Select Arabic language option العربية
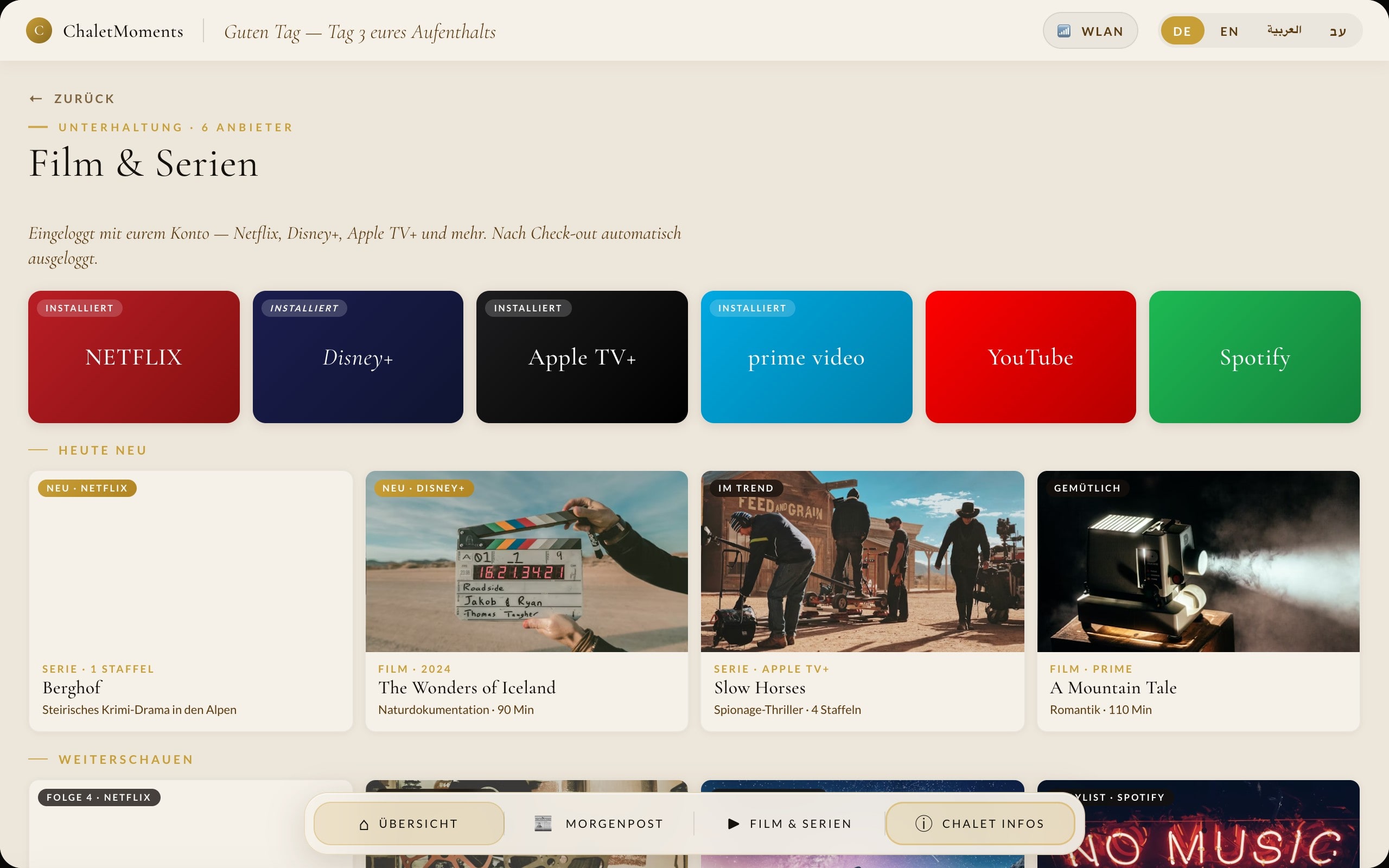 coord(1284,30)
